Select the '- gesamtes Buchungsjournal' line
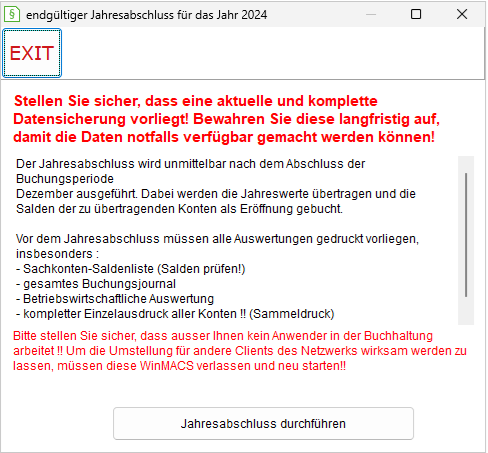The width and height of the screenshot is (488, 453). click(96, 284)
